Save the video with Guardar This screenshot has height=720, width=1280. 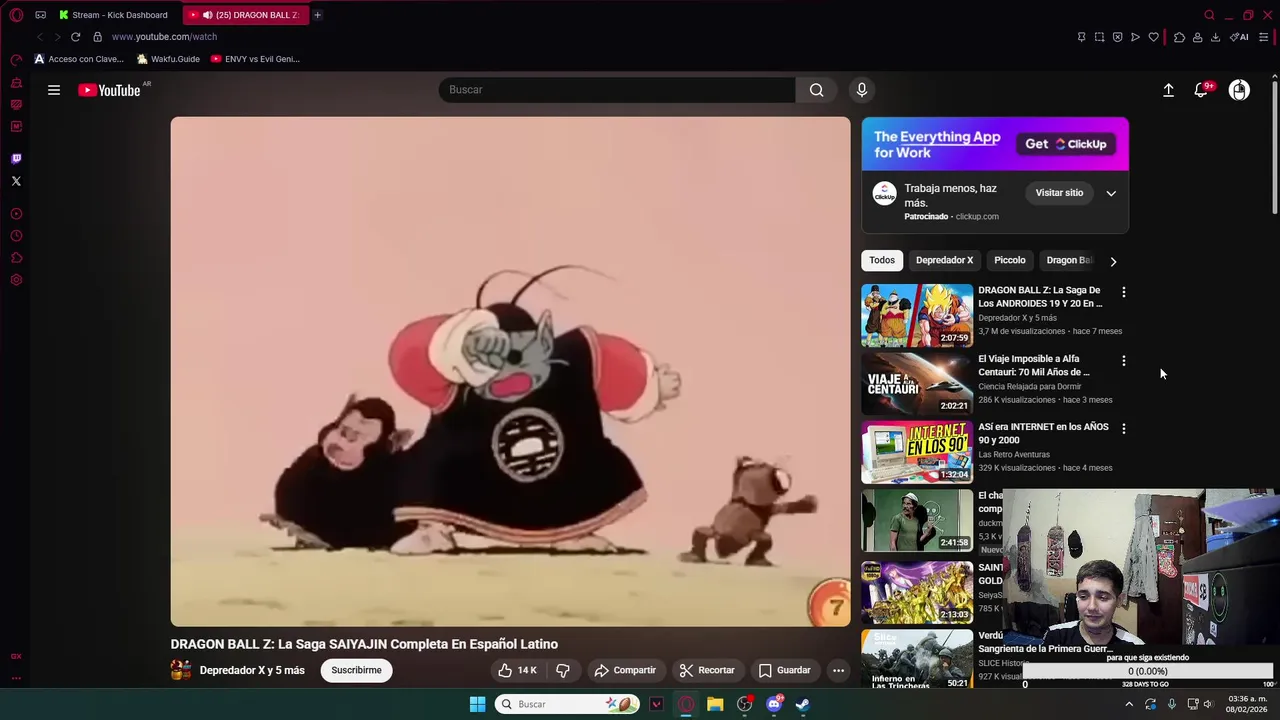(785, 670)
